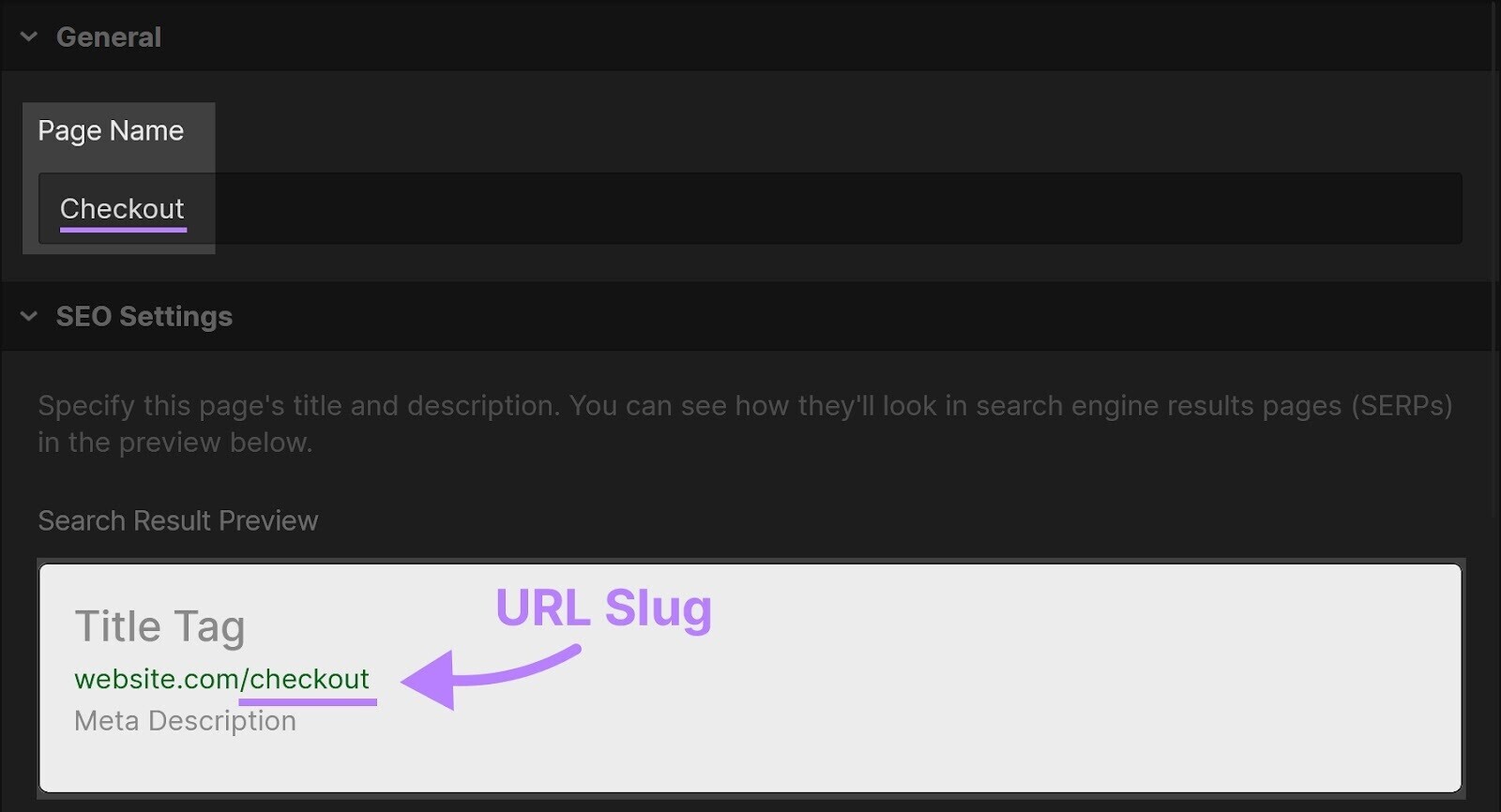This screenshot has width=1501, height=812.
Task: Select the Checkout page name text
Action: pyautogui.click(x=122, y=208)
